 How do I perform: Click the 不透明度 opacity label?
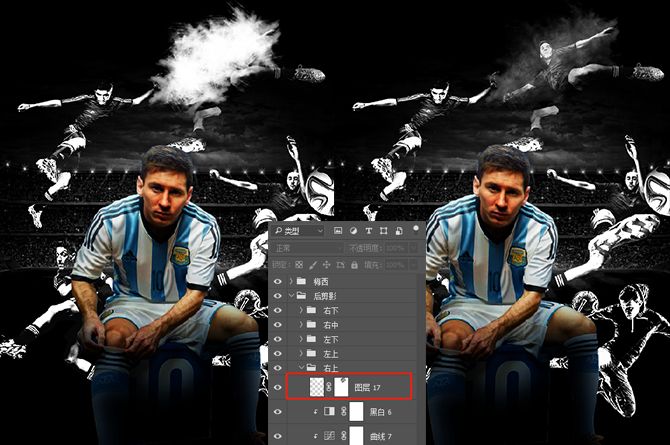(x=365, y=248)
